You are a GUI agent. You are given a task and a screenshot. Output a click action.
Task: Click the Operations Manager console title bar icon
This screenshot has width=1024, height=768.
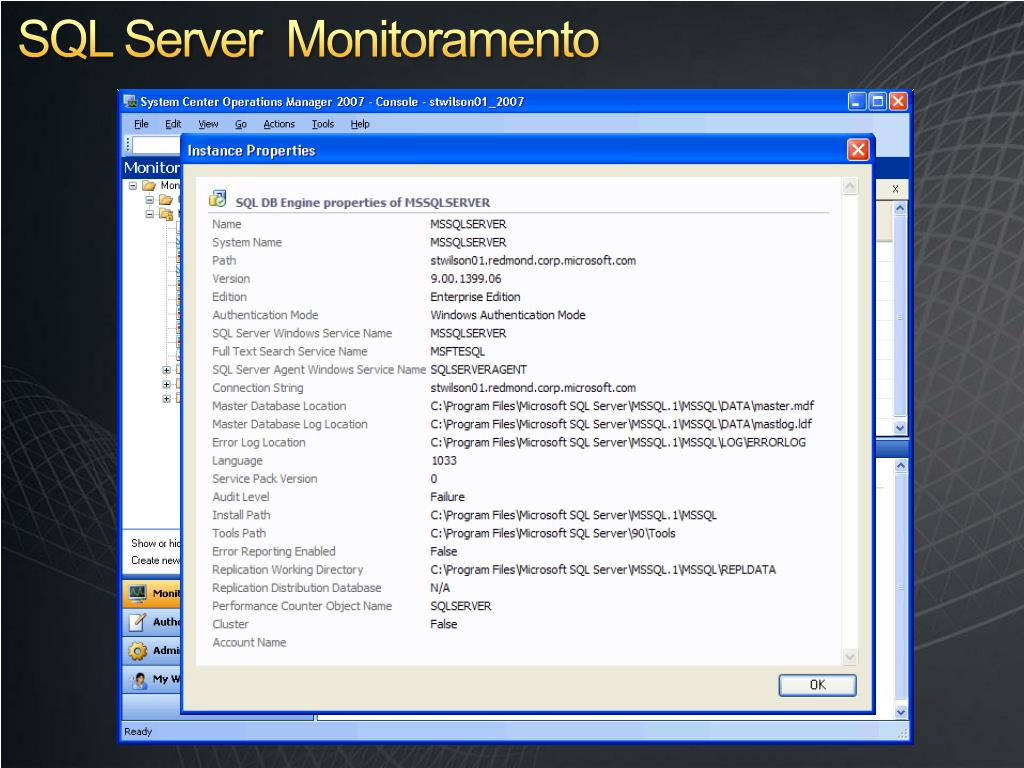click(x=131, y=101)
